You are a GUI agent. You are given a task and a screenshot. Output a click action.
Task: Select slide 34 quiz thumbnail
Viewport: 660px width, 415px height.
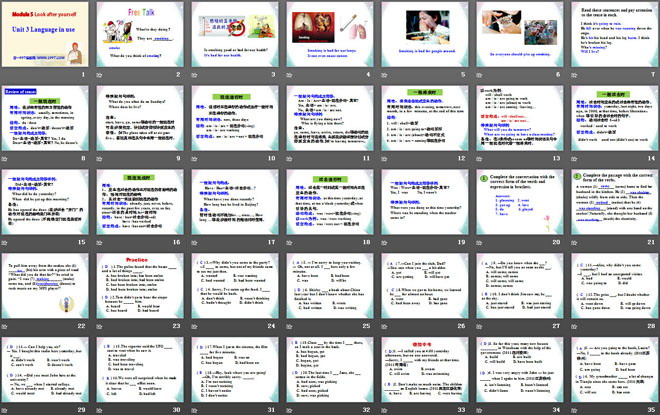(520, 369)
